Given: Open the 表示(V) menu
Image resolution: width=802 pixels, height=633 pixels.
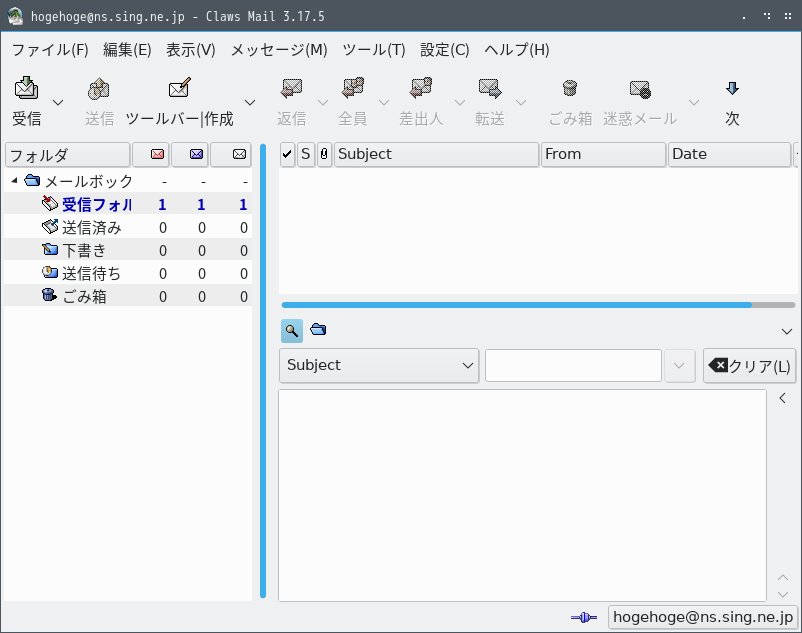Looking at the screenshot, I should pyautogui.click(x=191, y=50).
